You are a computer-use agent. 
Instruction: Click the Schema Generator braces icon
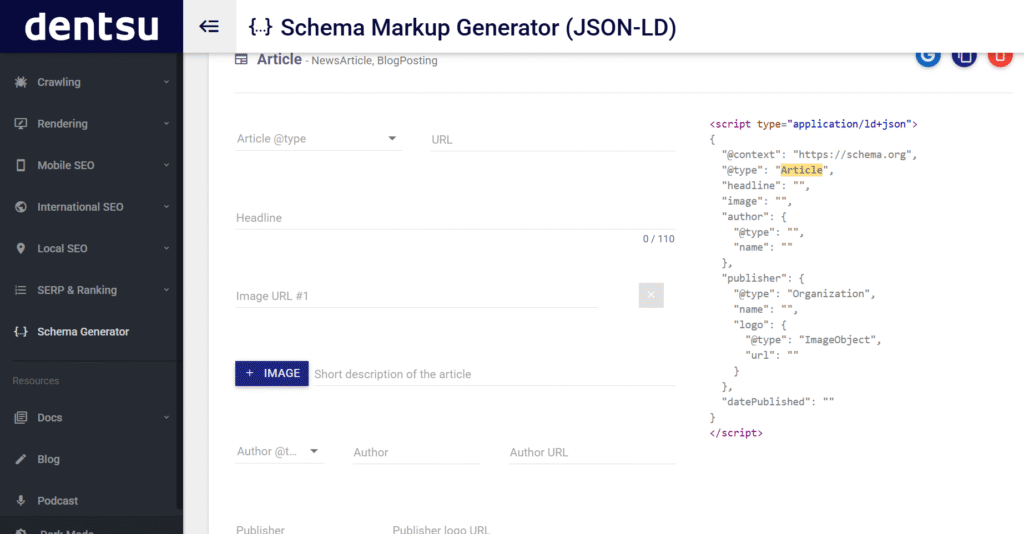pos(21,332)
